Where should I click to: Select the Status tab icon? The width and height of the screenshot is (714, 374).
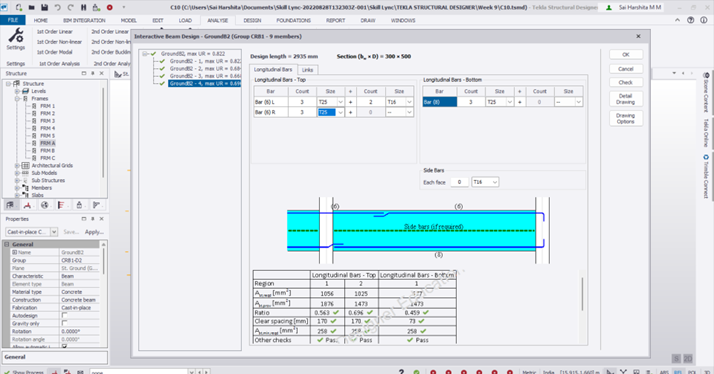[x=79, y=205]
